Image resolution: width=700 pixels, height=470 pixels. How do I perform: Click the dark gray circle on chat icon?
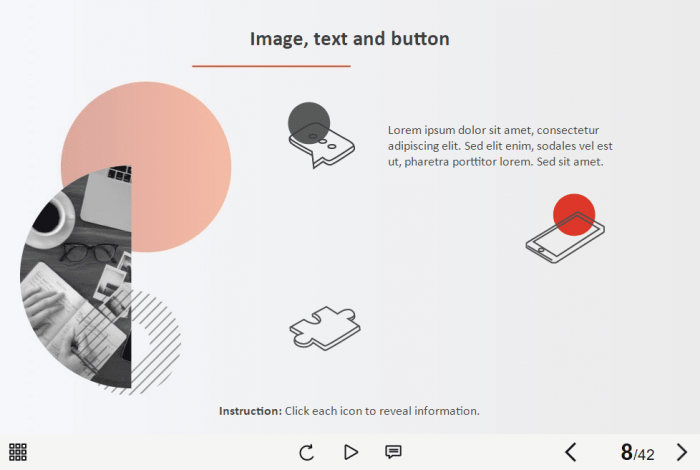coord(306,116)
